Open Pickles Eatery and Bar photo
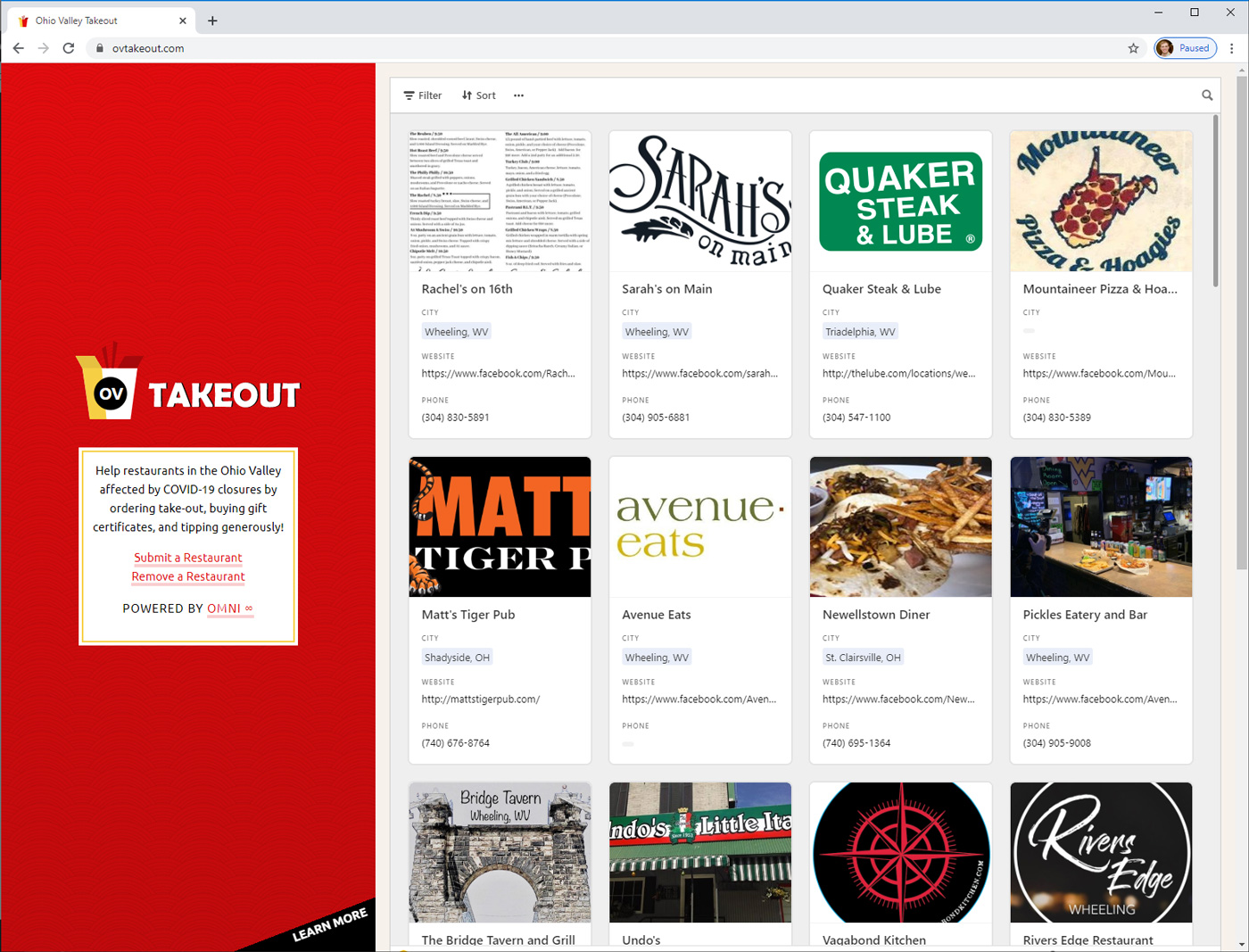1249x952 pixels. tap(1101, 526)
